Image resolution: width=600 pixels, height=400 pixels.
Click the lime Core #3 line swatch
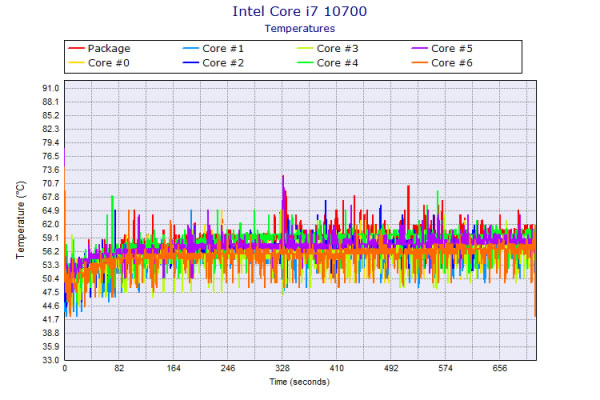[305, 48]
